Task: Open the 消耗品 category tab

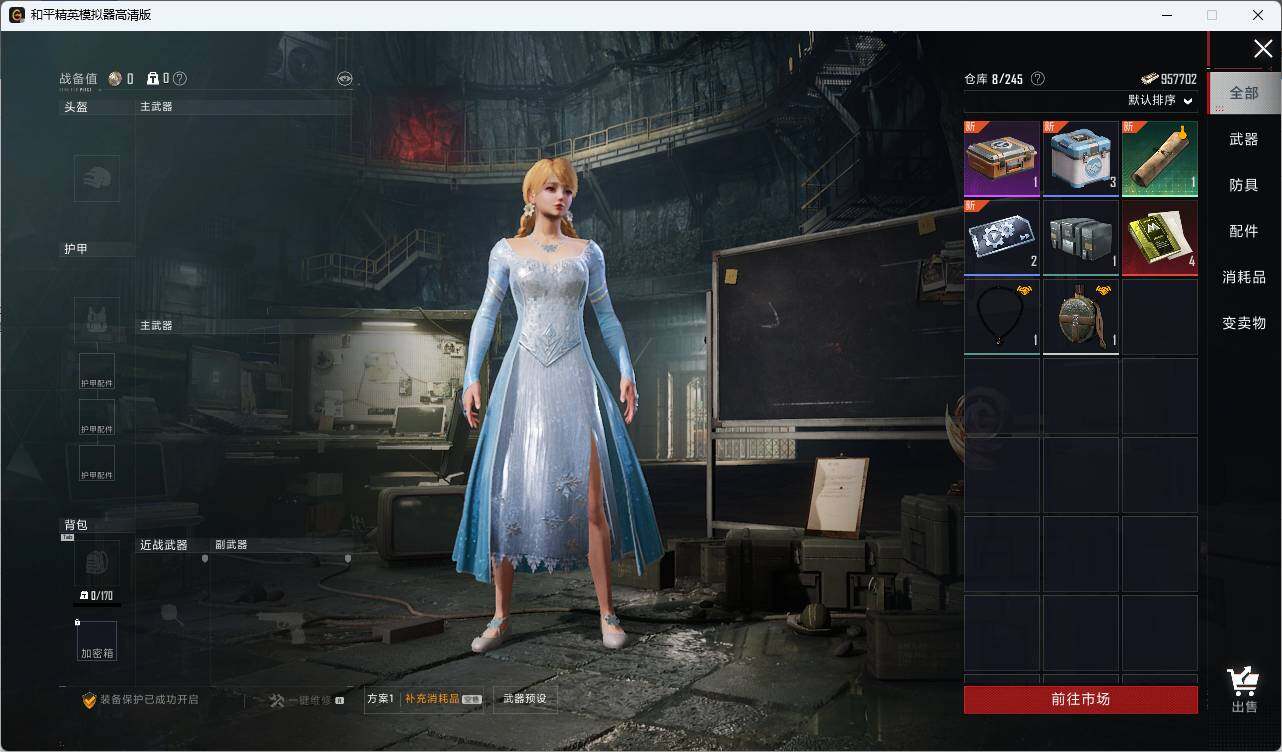Action: pos(1244,277)
